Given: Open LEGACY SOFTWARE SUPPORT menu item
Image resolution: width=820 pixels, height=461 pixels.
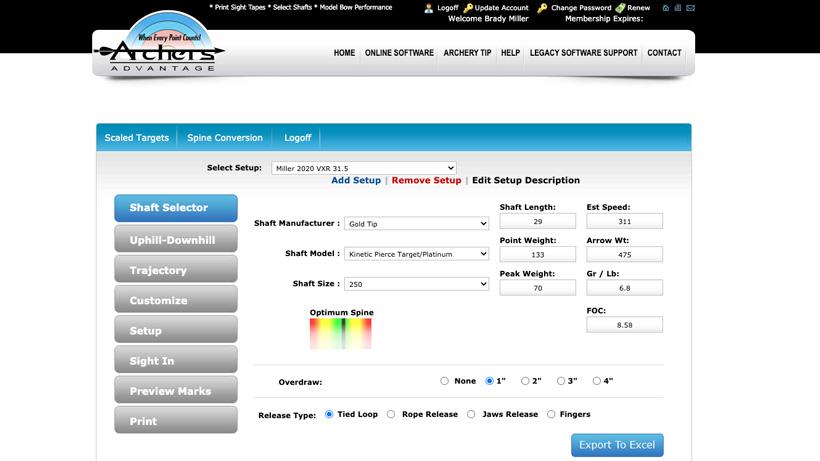Looking at the screenshot, I should 584,53.
